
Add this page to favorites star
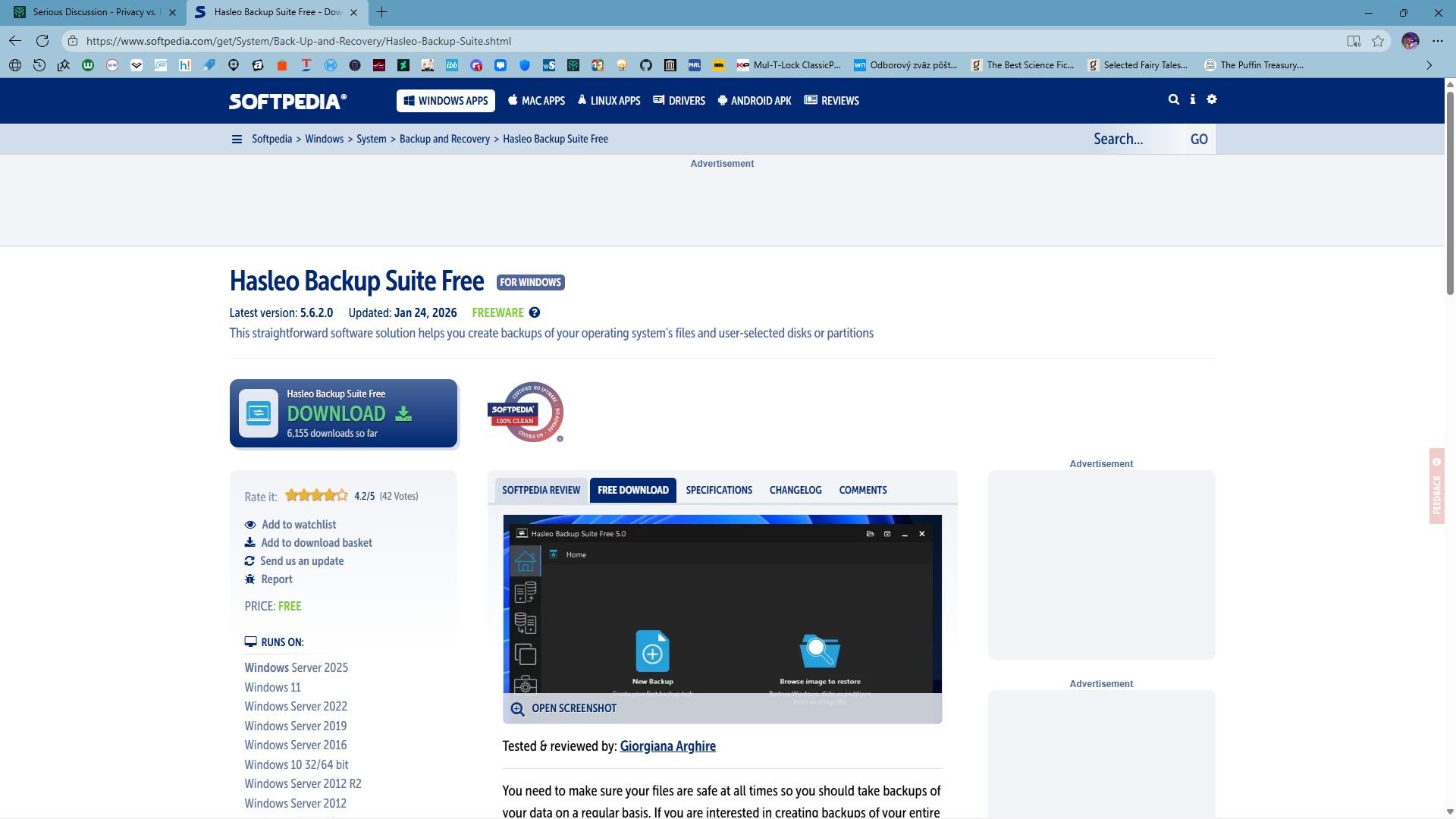[x=1378, y=41]
